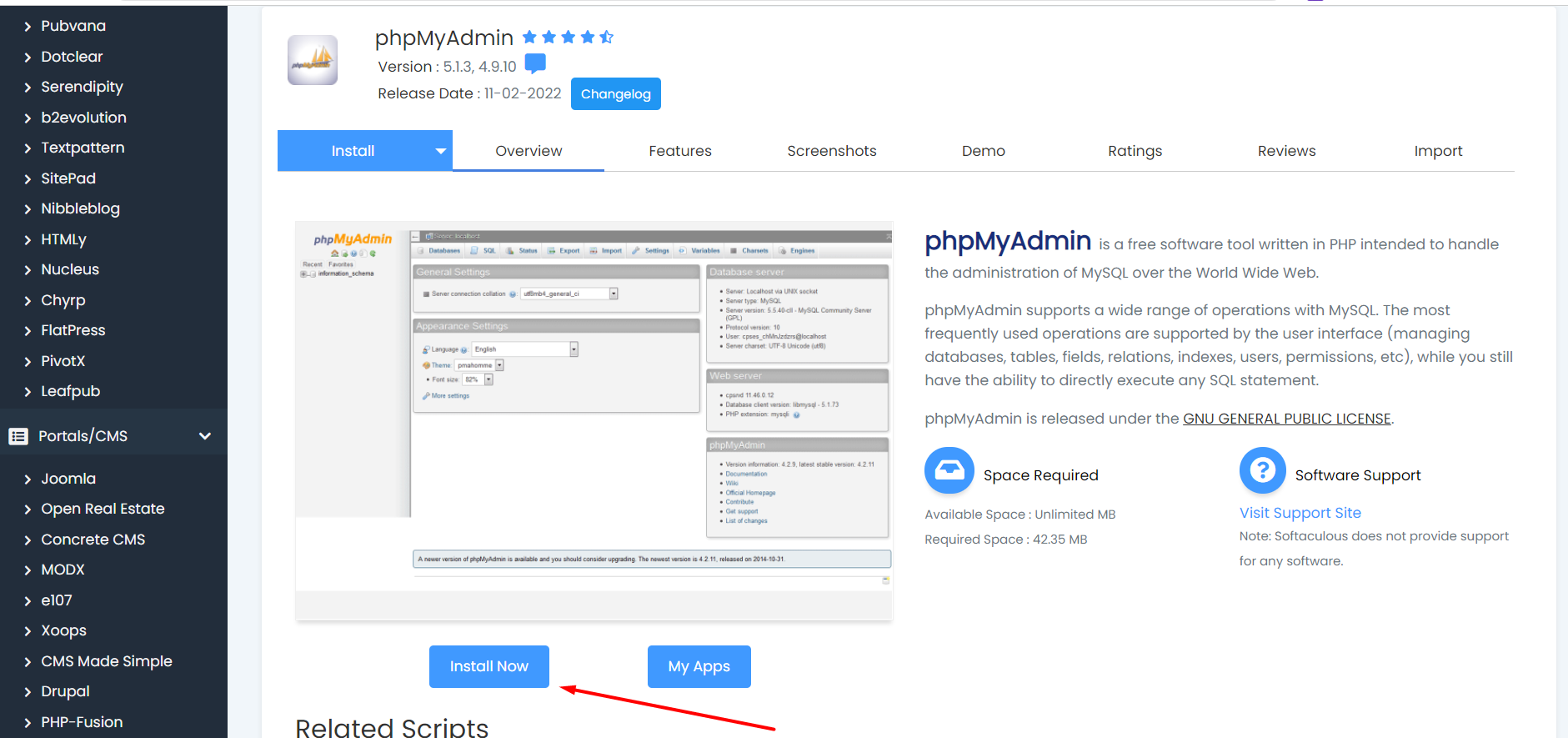
Task: Select PHP-Fusion in the sidebar
Action: click(82, 722)
